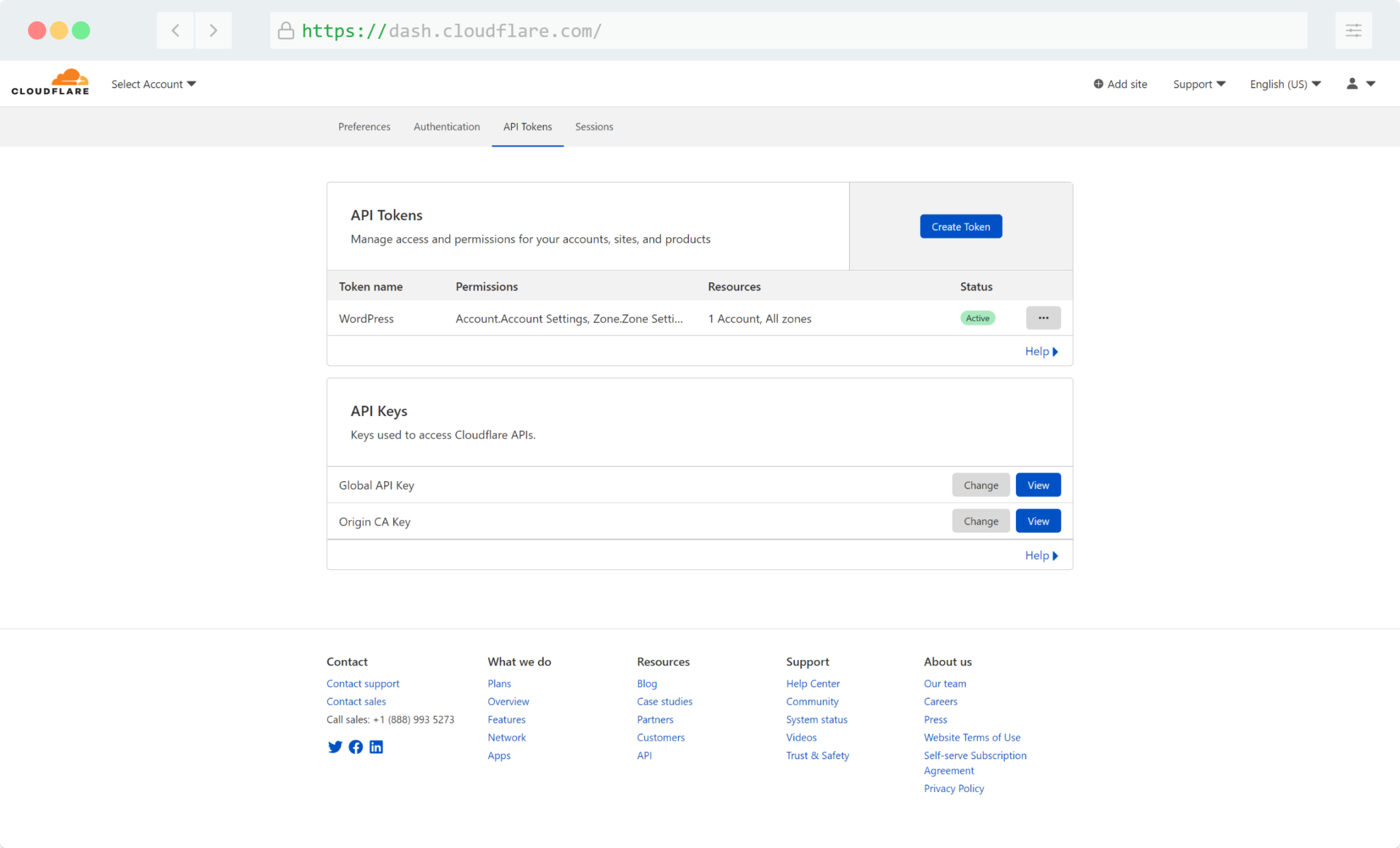Click the yellow minimize window button
This screenshot has height=848, width=1400.
click(59, 31)
